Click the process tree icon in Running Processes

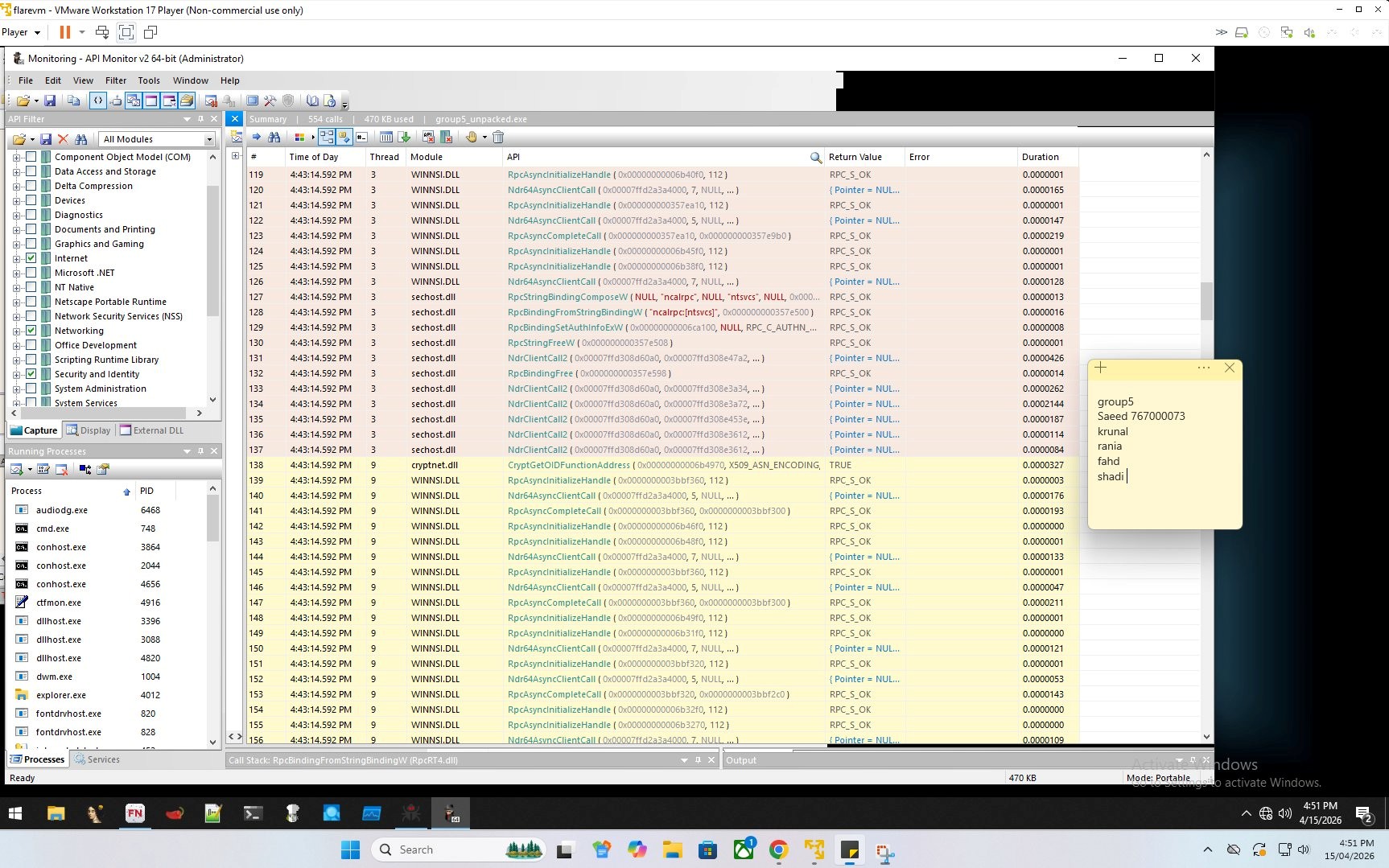84,469
